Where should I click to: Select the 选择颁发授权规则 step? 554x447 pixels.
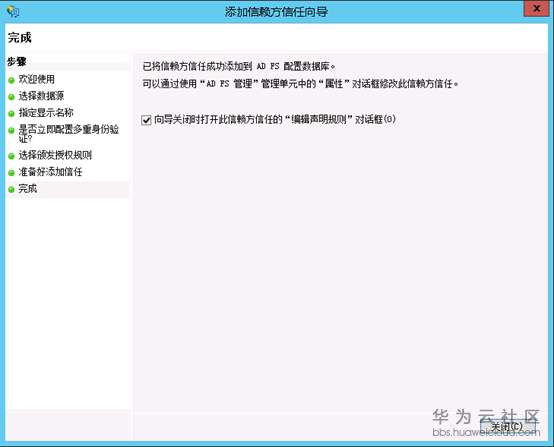(x=55, y=155)
